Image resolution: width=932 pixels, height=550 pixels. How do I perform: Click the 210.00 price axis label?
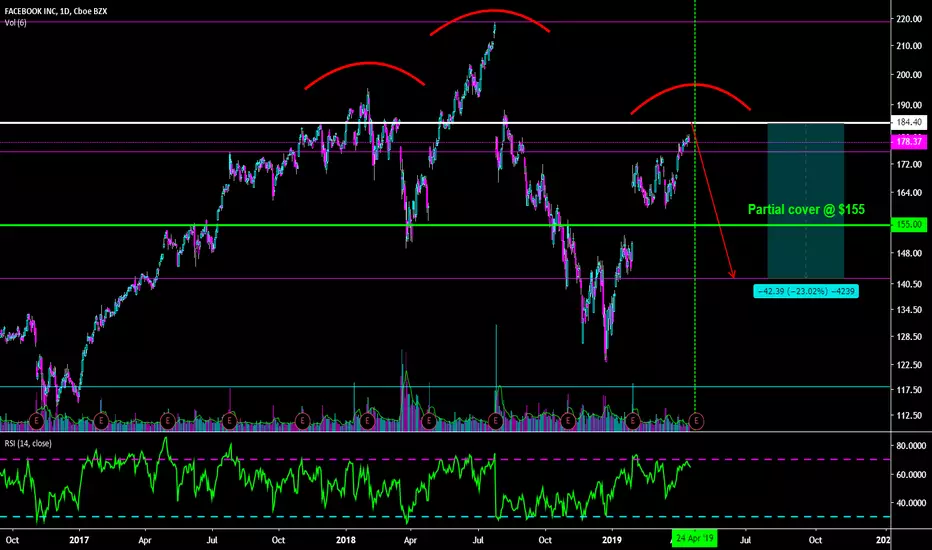909,46
